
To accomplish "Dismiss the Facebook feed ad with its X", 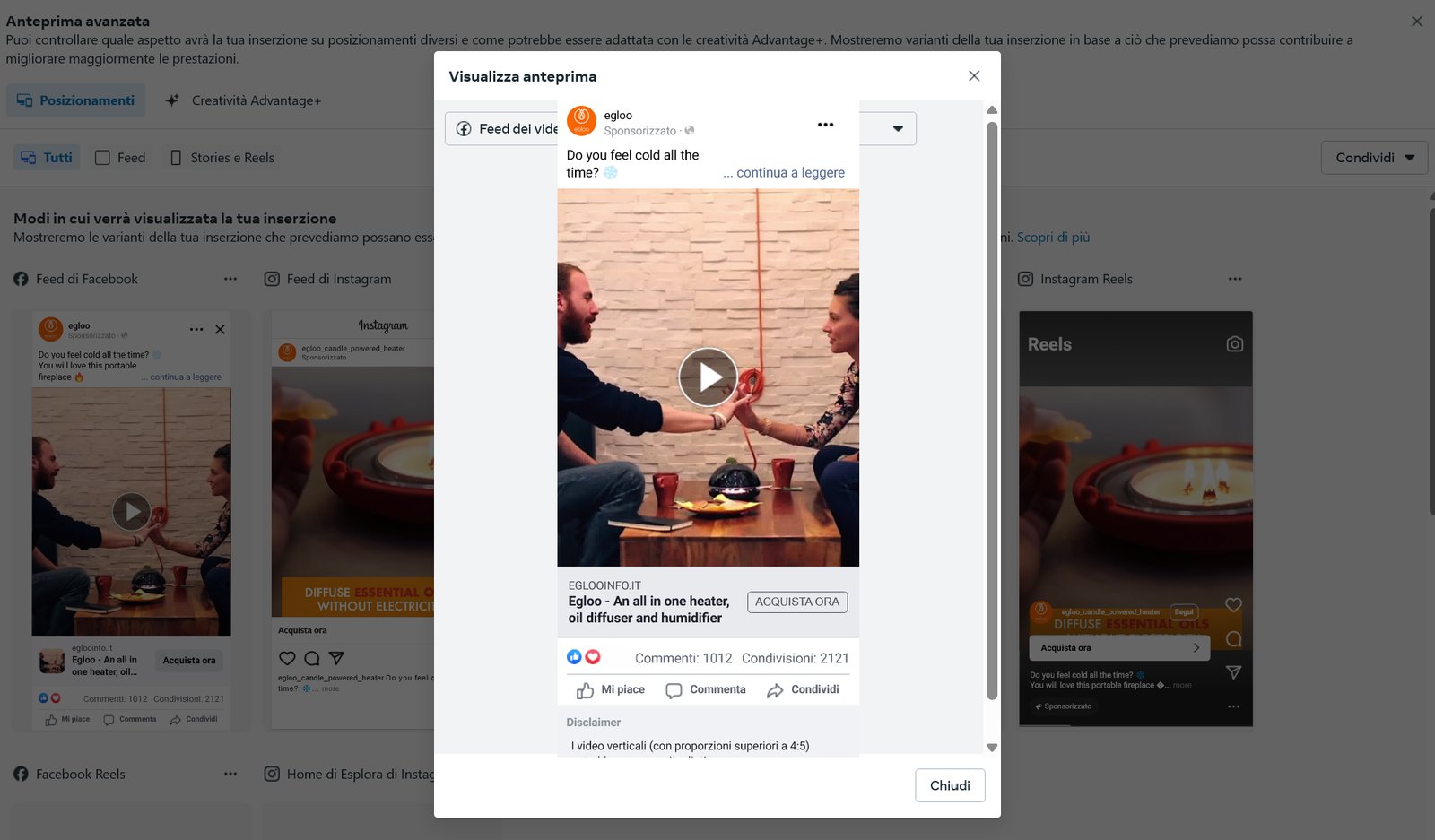I will [220, 330].
